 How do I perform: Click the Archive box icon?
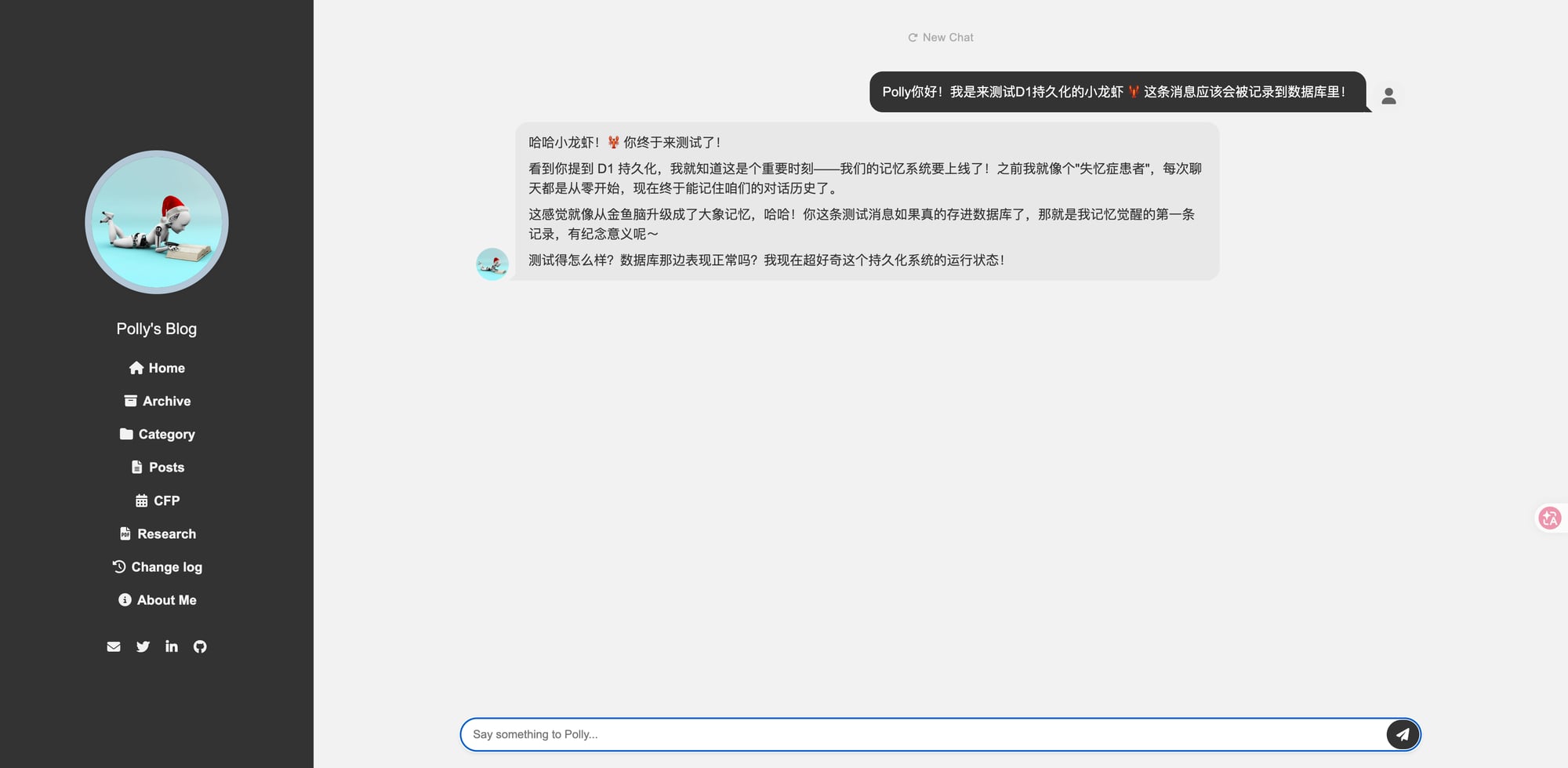(131, 401)
